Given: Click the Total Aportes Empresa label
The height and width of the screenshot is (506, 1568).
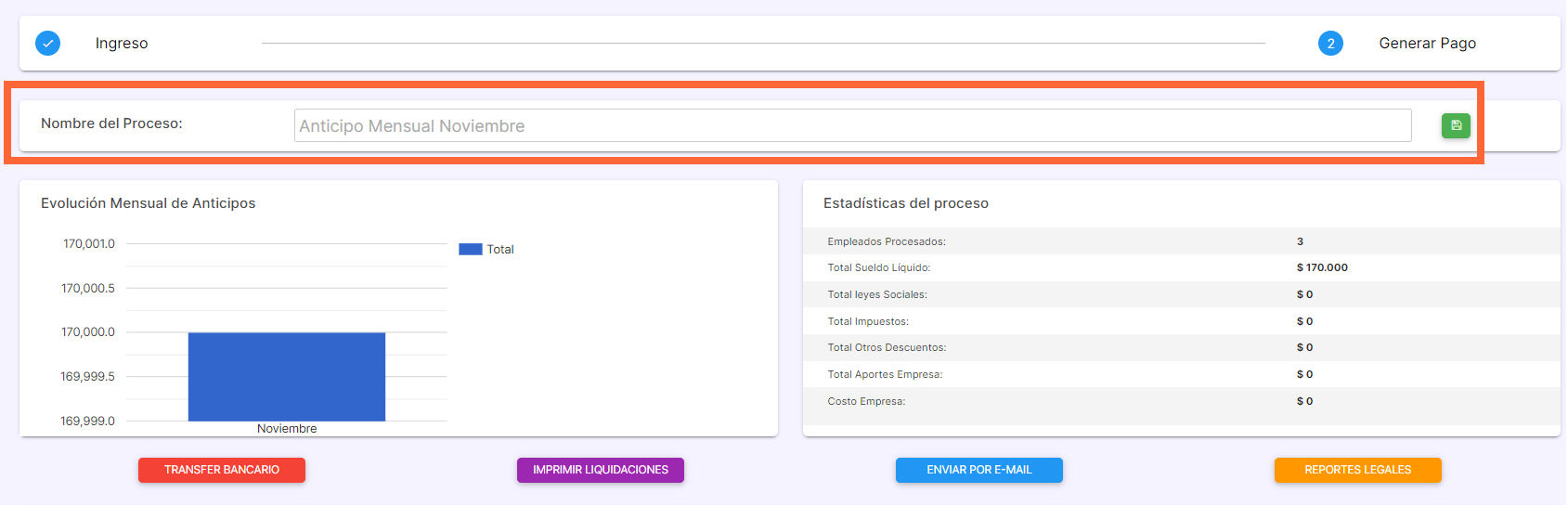Looking at the screenshot, I should click(x=885, y=374).
